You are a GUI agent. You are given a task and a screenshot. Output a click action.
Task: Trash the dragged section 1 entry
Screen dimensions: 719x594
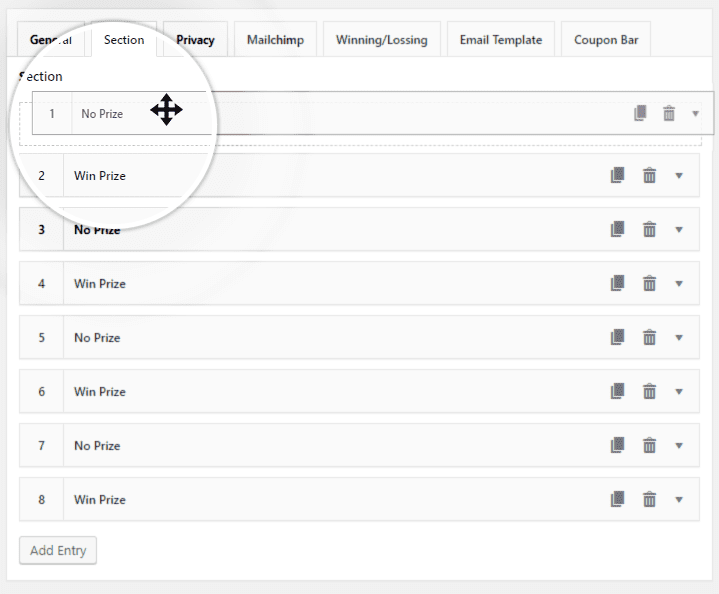point(669,113)
